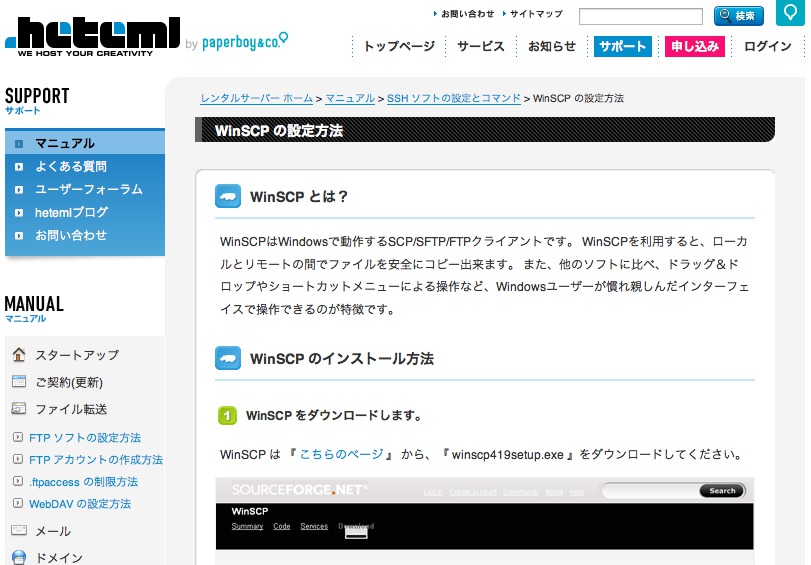The image size is (811, 565).
Task: Click the blue icon beside WinSCP とは？
Action: pyautogui.click(x=228, y=196)
